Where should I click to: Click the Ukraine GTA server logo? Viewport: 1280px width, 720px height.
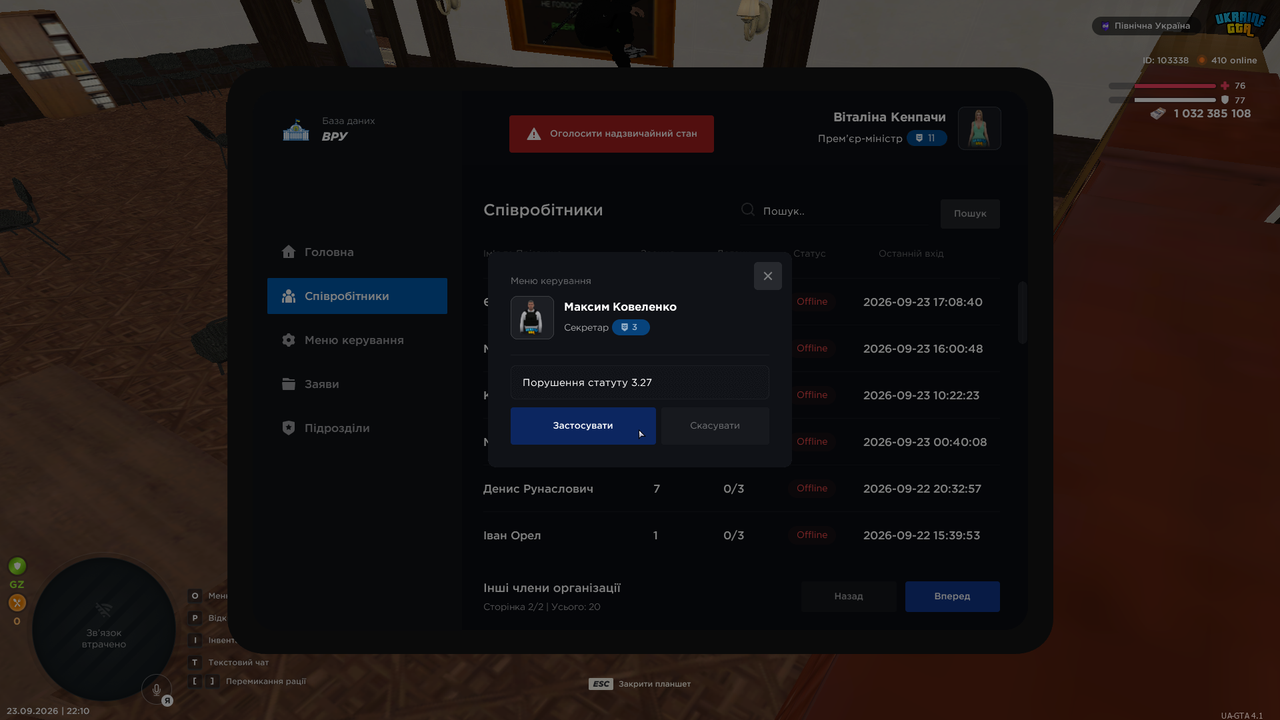tap(1240, 24)
